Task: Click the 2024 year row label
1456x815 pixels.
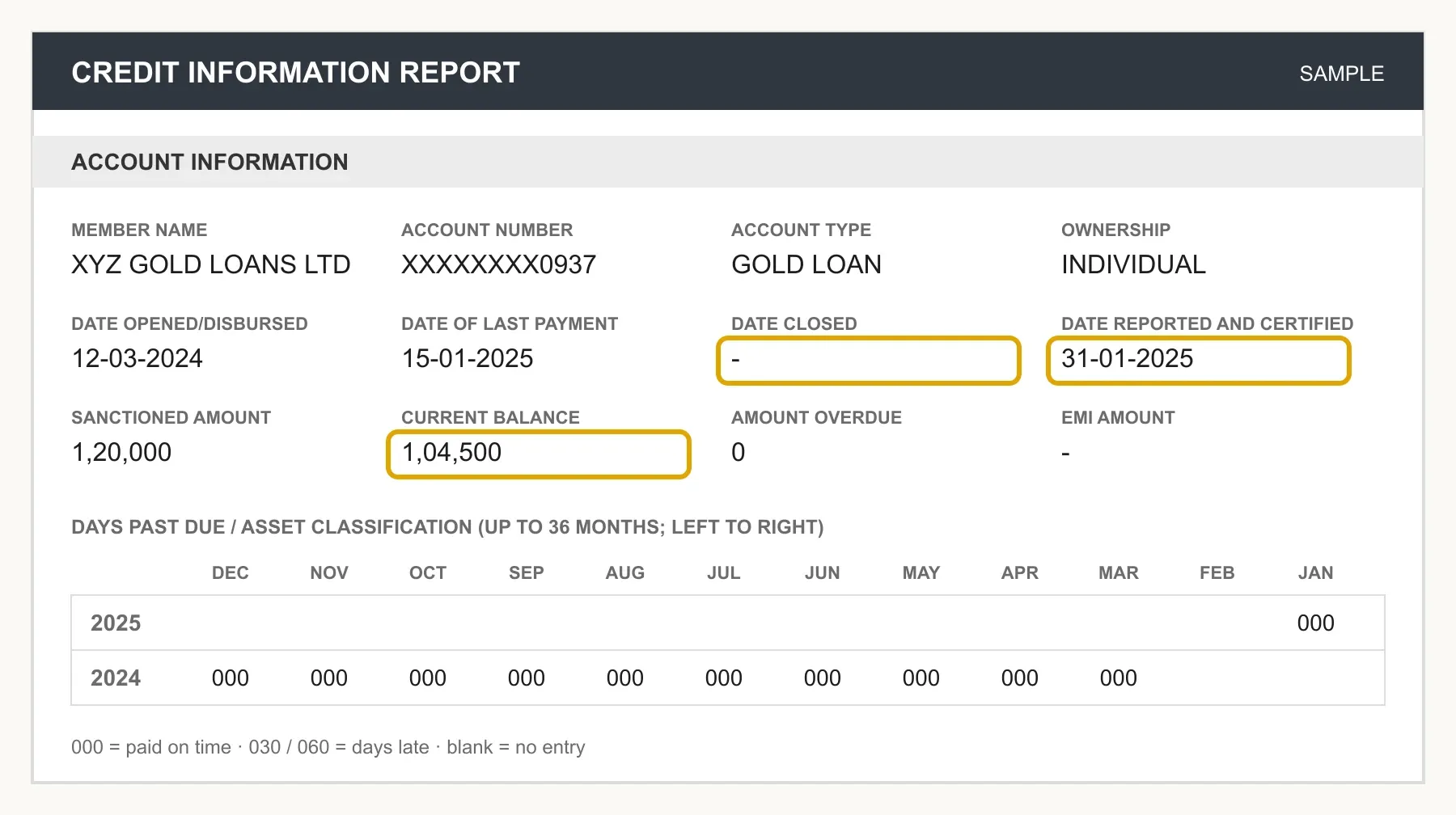Action: [x=116, y=678]
